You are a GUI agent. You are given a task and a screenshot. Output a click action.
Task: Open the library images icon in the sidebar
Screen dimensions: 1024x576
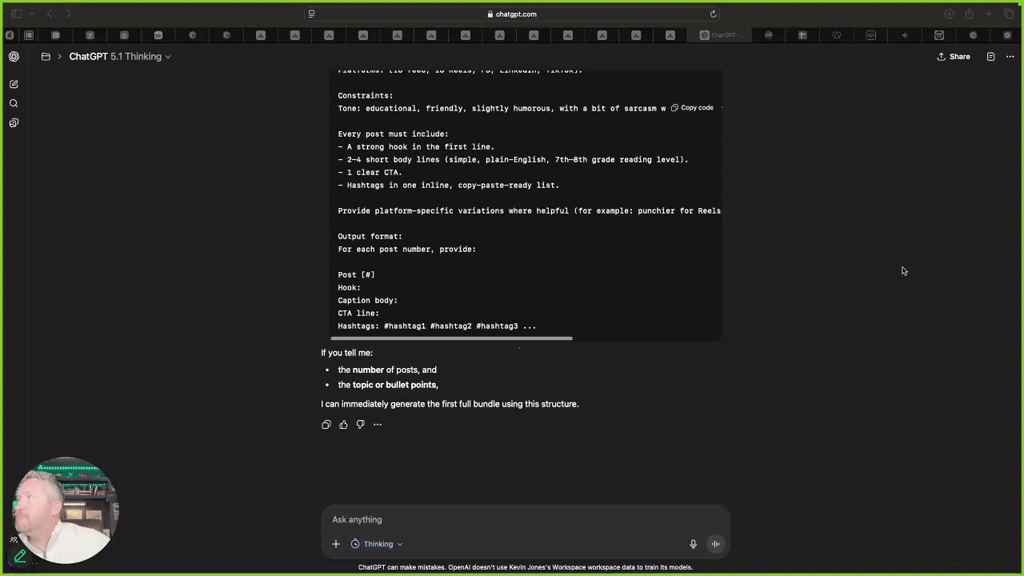tap(14, 123)
